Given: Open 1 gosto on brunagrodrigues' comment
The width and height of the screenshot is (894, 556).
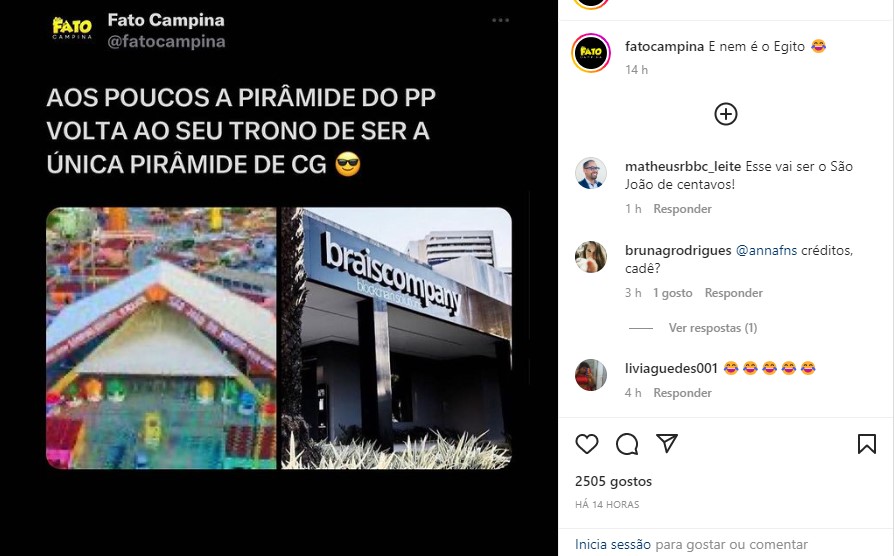Looking at the screenshot, I should pos(673,293).
